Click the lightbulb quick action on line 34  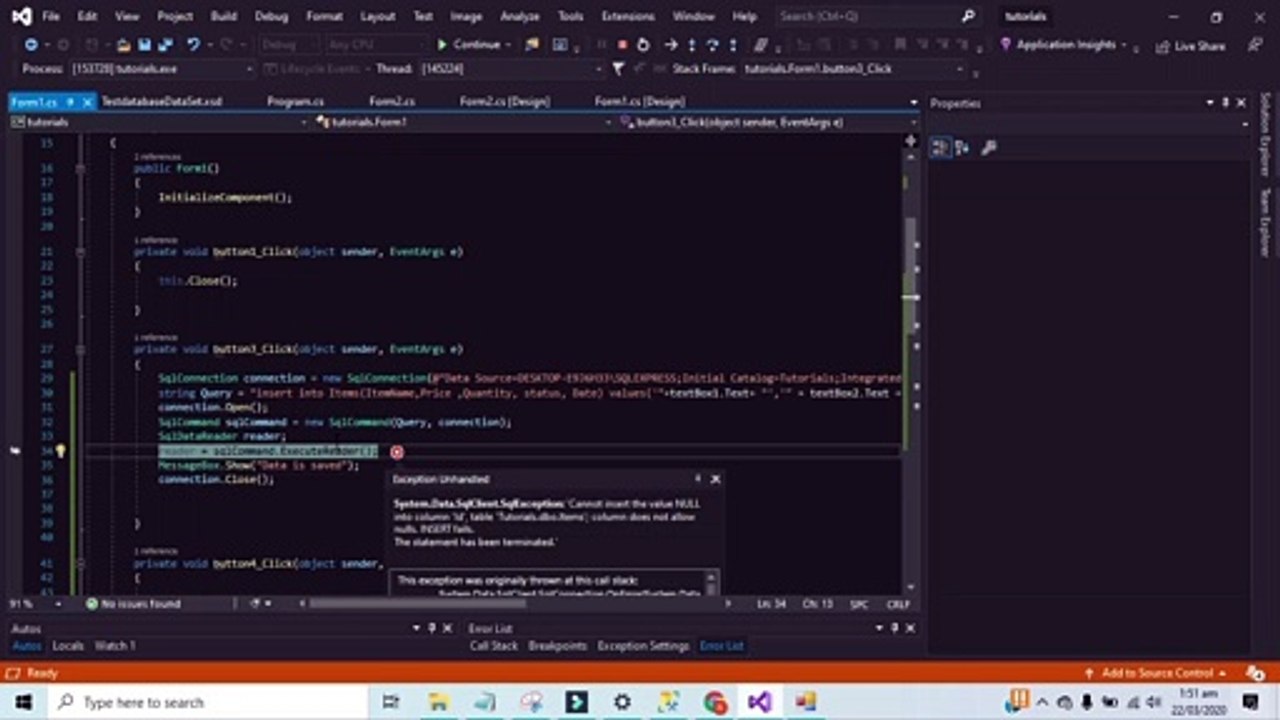[60, 451]
